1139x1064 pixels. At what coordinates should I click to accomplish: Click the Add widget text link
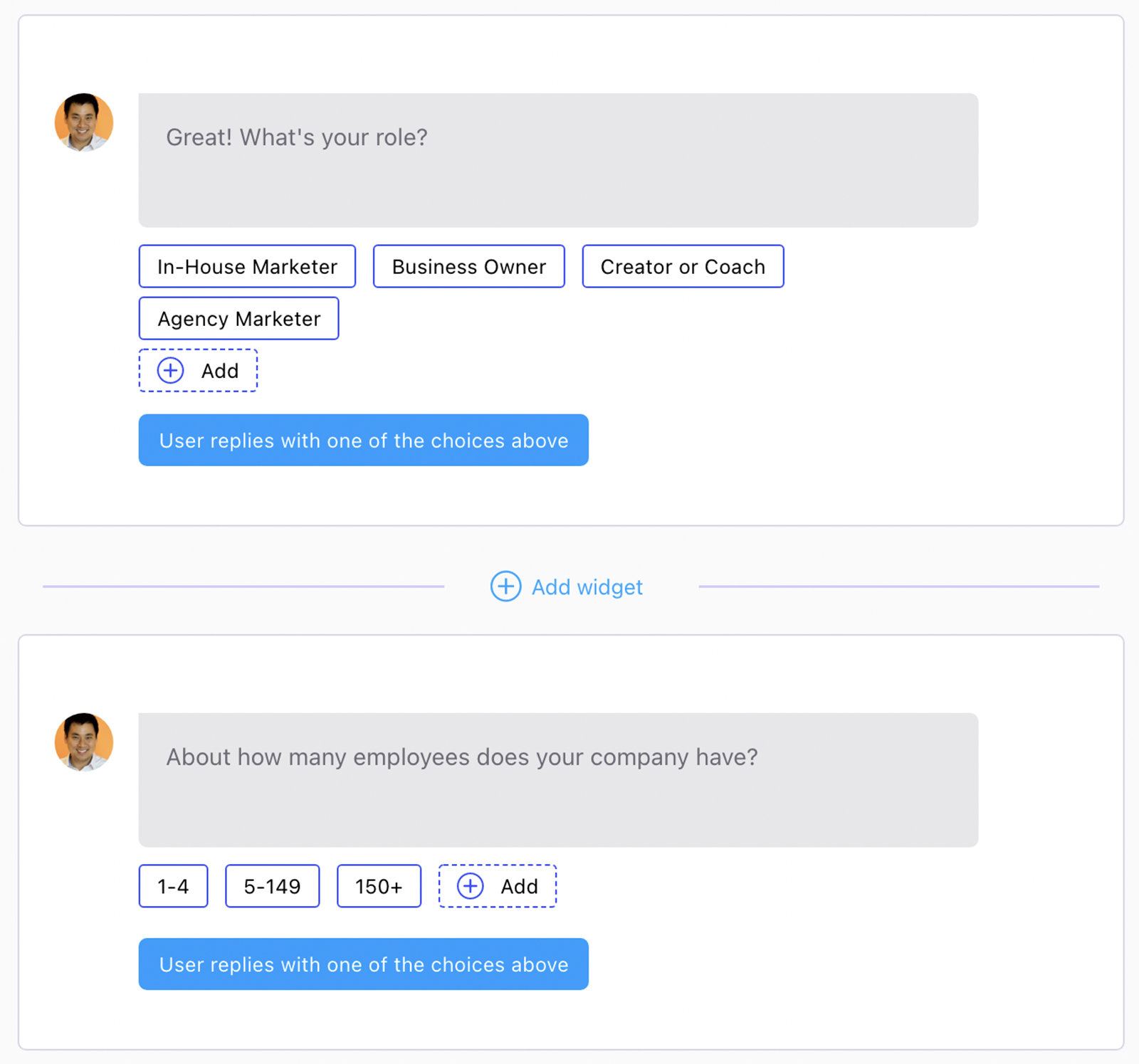(587, 587)
